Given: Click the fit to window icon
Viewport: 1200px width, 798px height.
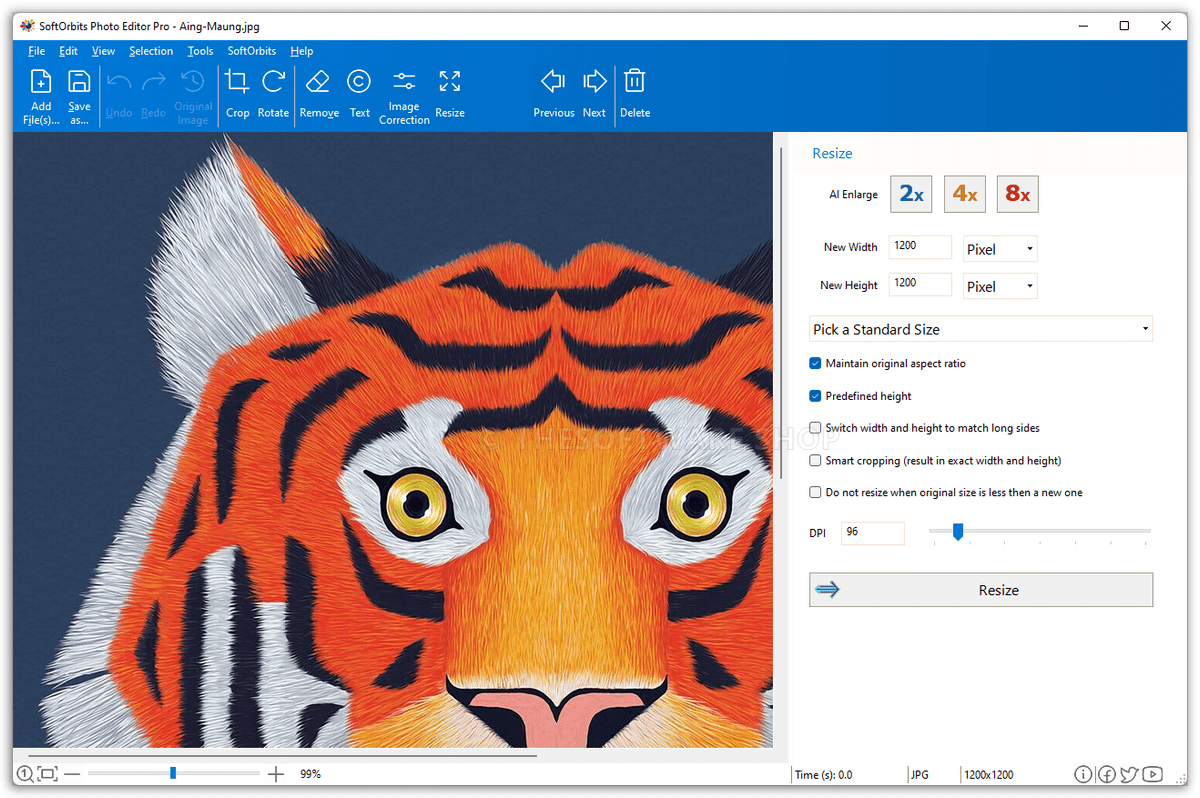Looking at the screenshot, I should [x=47, y=774].
